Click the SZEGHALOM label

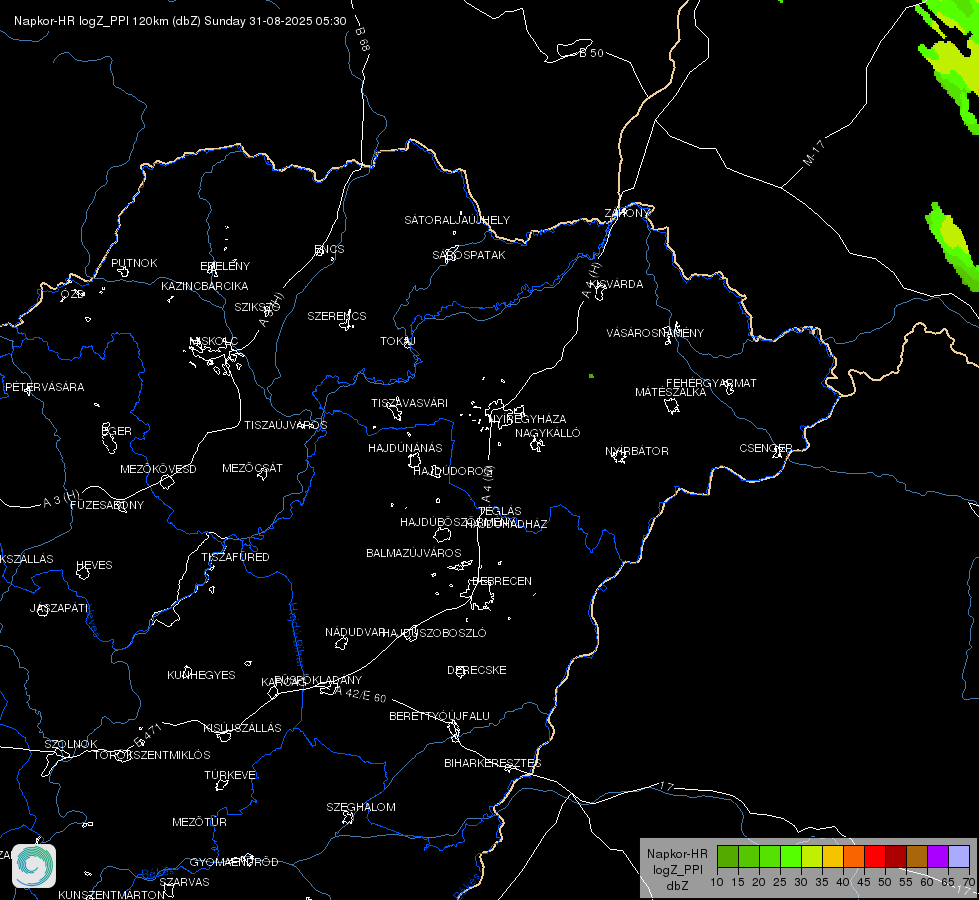[x=361, y=807]
